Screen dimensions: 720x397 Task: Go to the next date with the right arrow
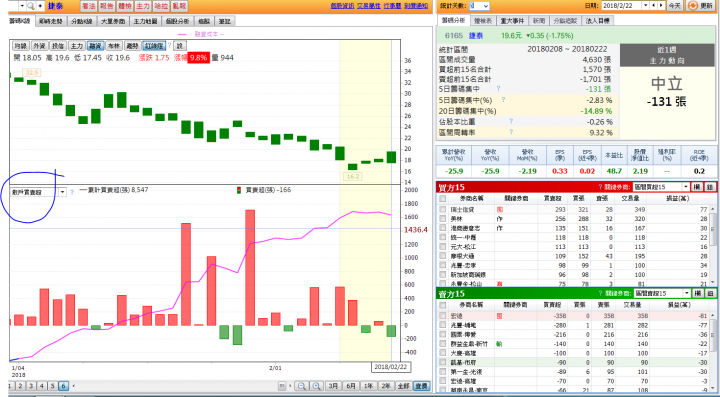click(661, 6)
